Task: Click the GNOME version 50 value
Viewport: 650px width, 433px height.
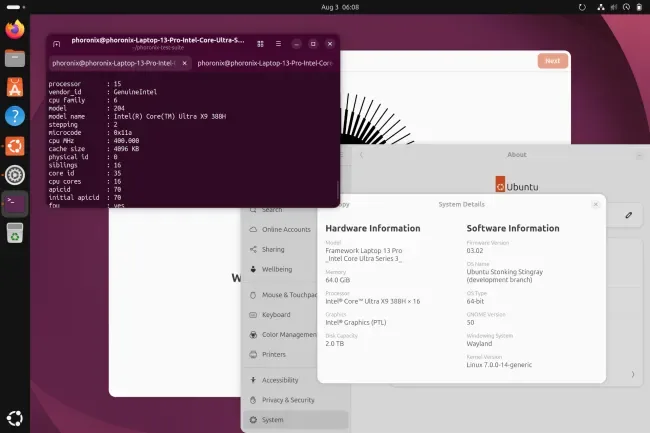Action: point(470,322)
